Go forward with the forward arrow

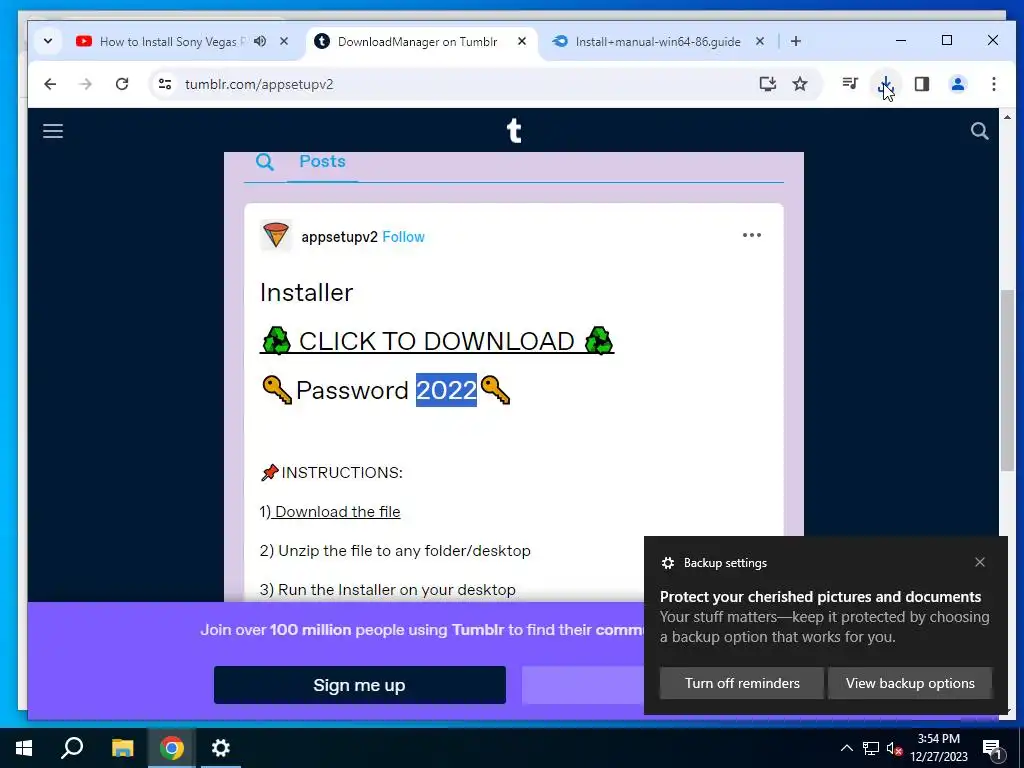click(86, 84)
